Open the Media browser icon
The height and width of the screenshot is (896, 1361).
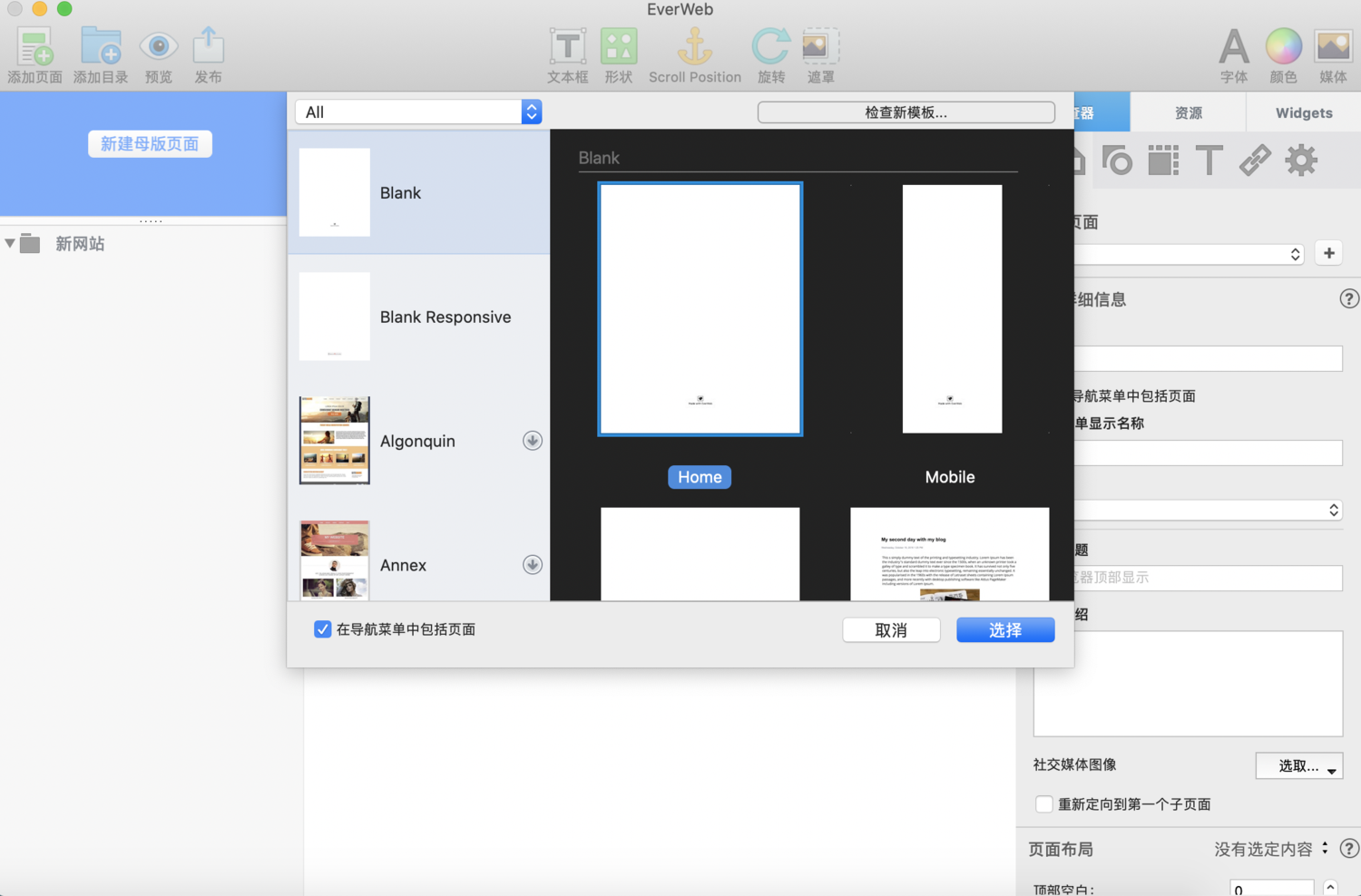tap(1333, 46)
